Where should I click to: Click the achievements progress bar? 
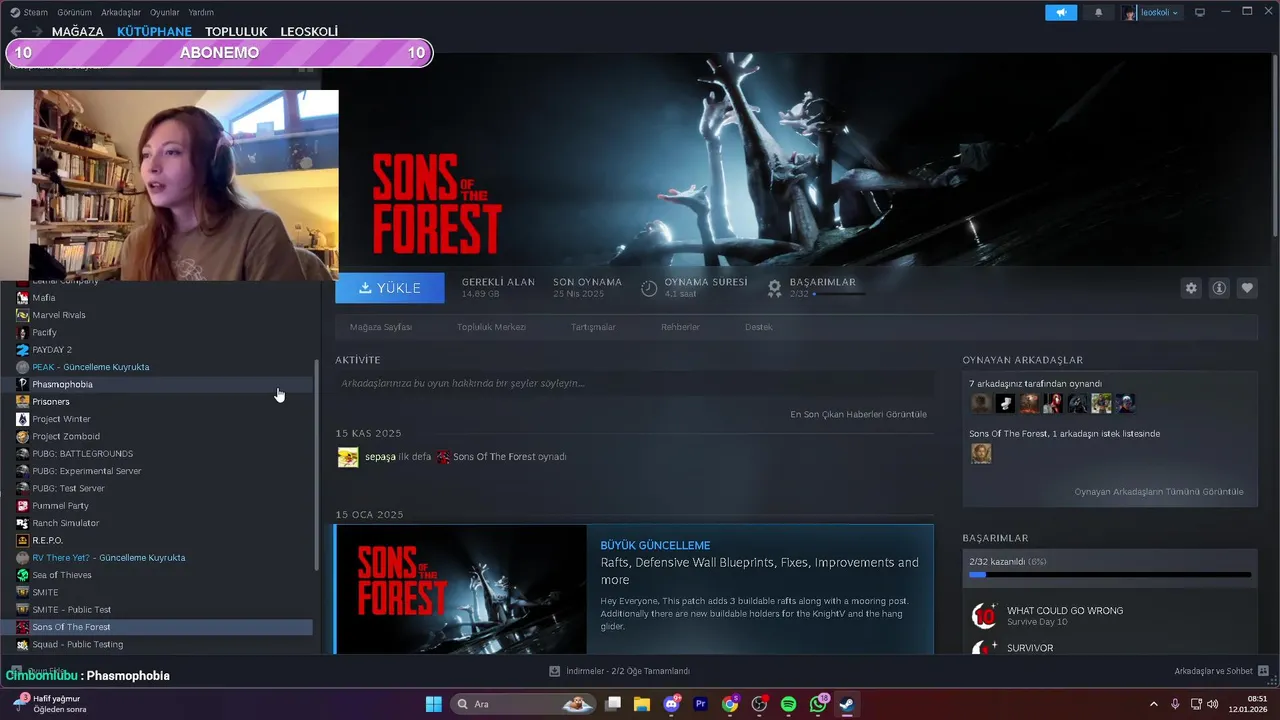coord(1110,575)
